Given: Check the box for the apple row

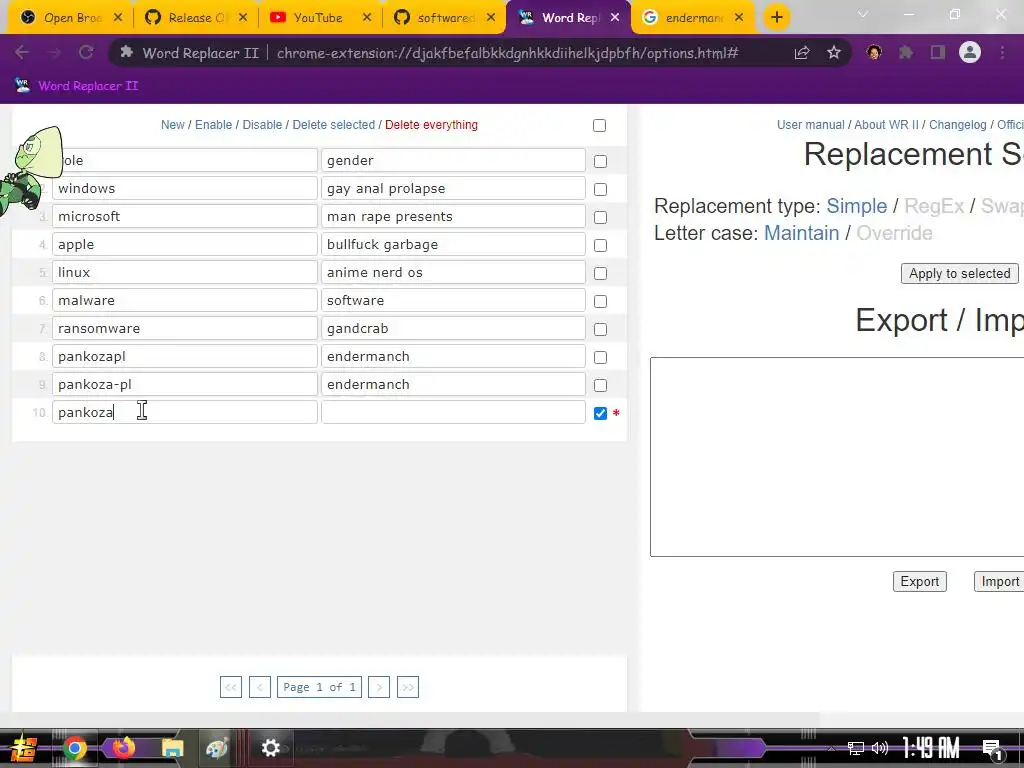Looking at the screenshot, I should click(x=600, y=246).
